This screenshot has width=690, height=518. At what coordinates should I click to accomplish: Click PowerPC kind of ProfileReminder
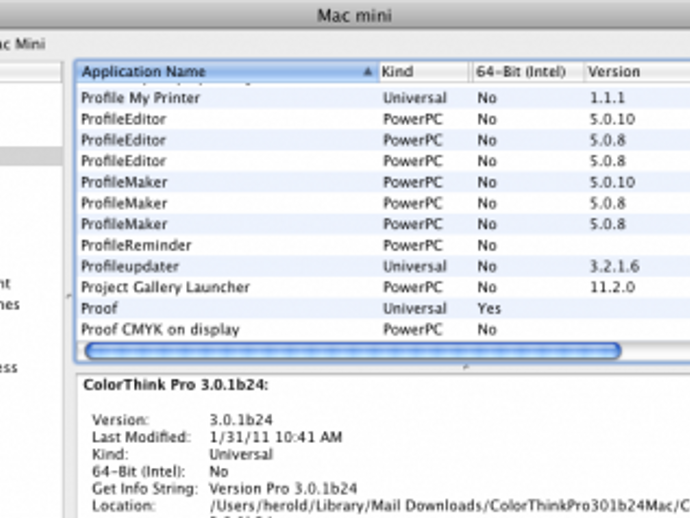pyautogui.click(x=412, y=245)
